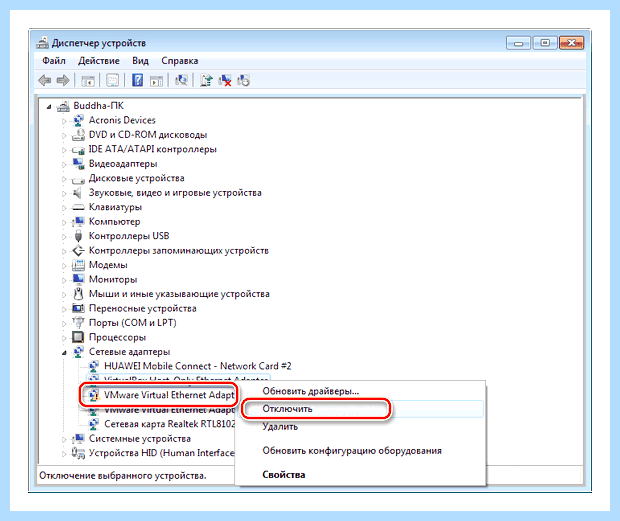Image resolution: width=620 pixels, height=521 pixels.
Task: Choose Свойства in the context menu
Action: pos(284,475)
